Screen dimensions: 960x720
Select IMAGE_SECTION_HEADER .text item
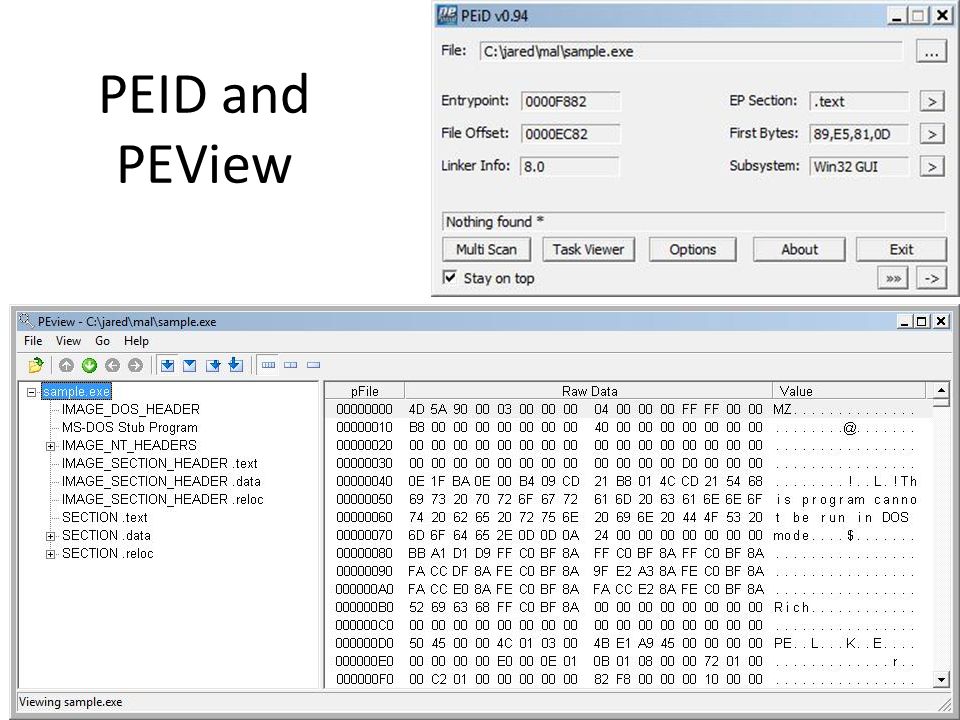[160, 463]
